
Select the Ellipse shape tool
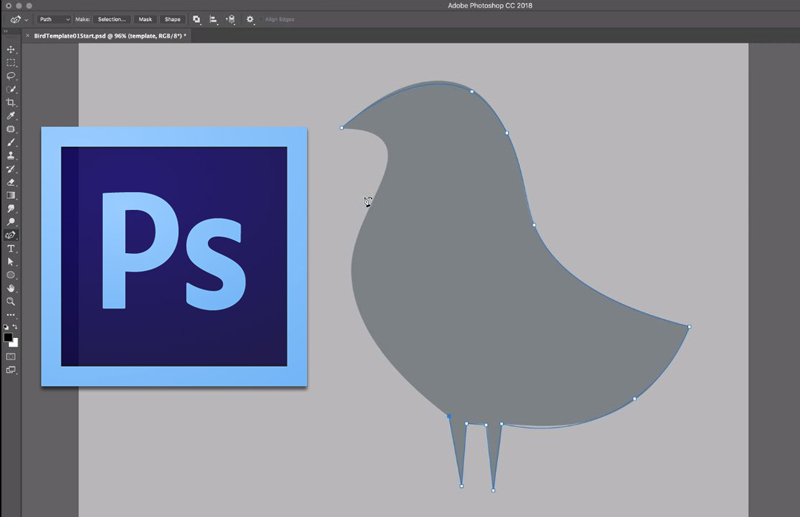pyautogui.click(x=11, y=275)
